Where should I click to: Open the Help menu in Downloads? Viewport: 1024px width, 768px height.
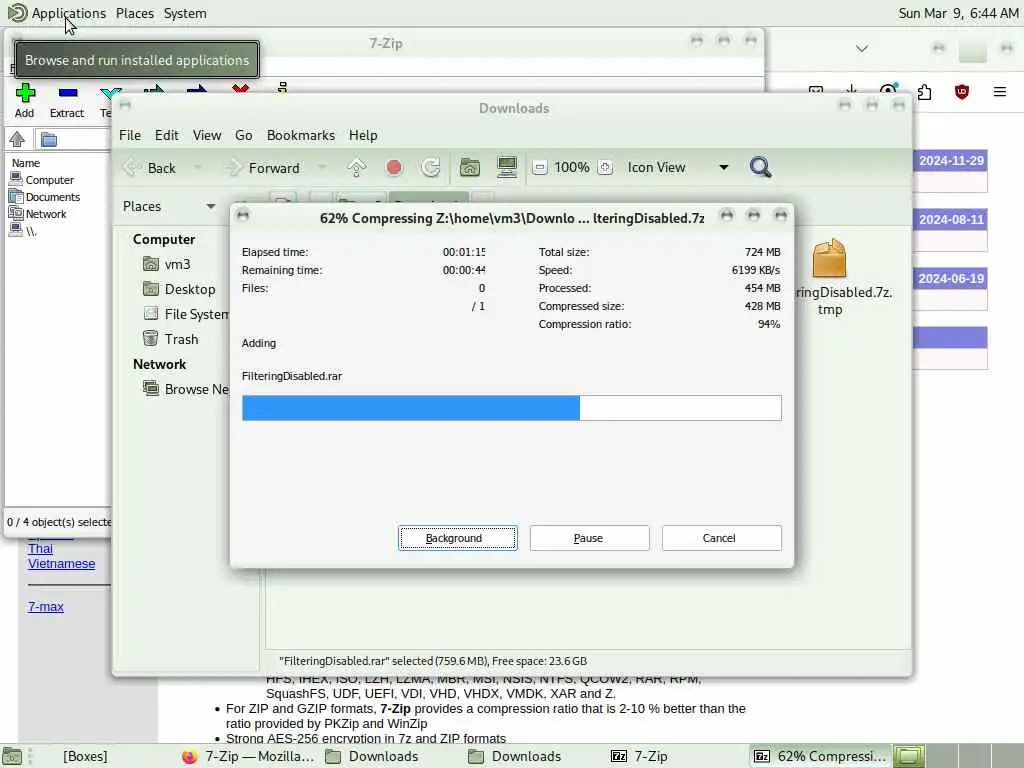pyautogui.click(x=363, y=135)
